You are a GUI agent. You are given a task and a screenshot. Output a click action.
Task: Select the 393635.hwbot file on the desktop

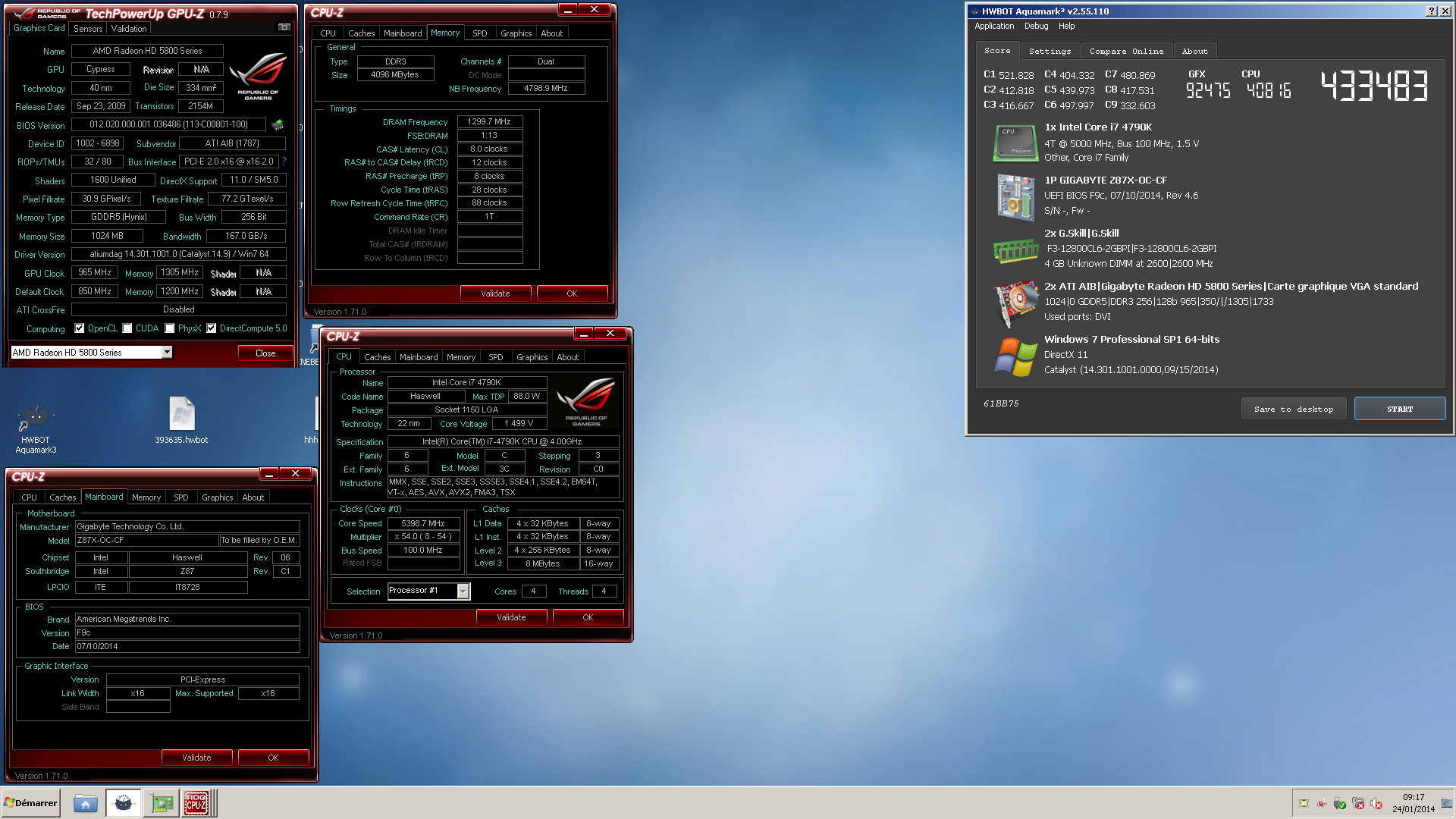pyautogui.click(x=181, y=421)
